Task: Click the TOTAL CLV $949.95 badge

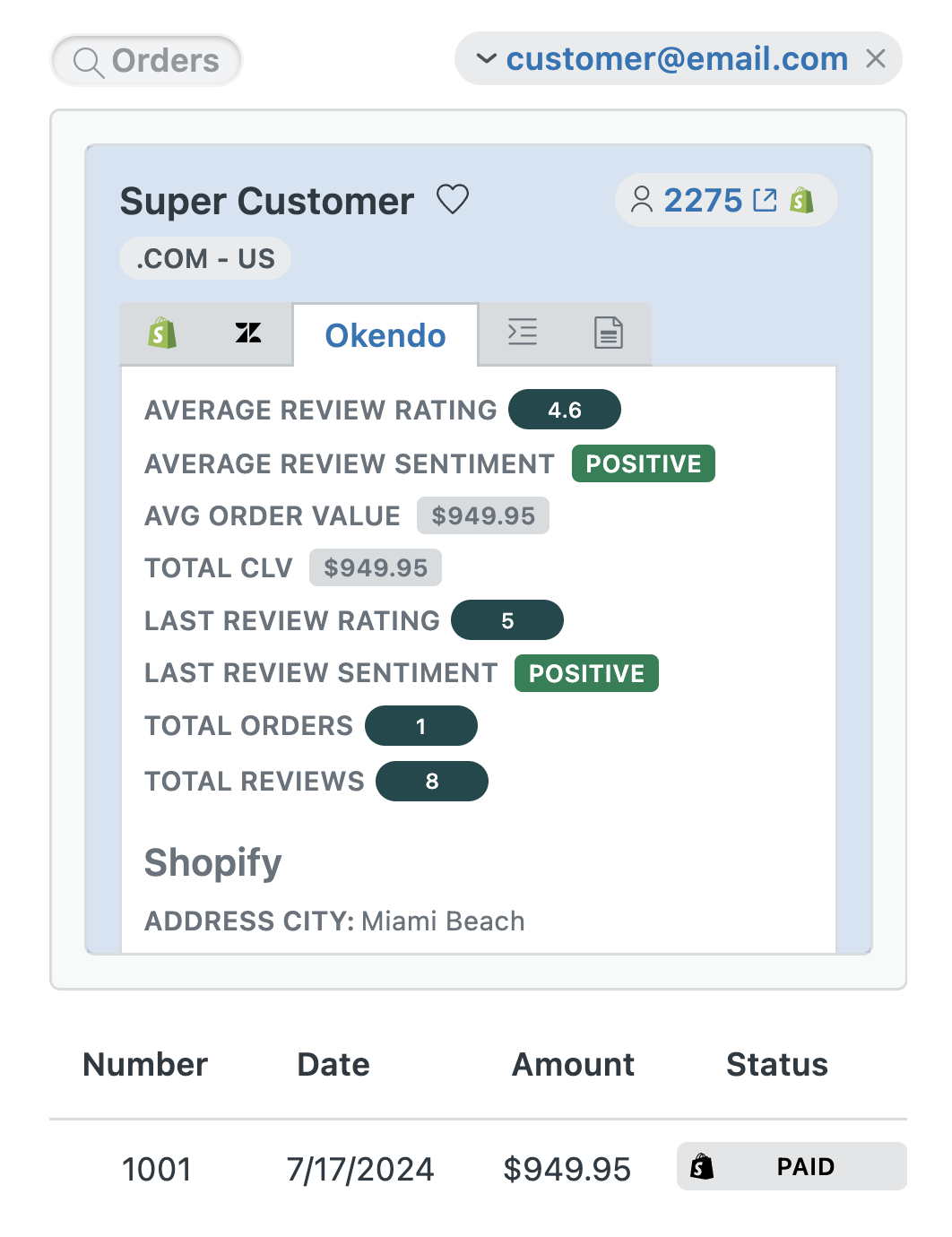Action: [x=376, y=567]
